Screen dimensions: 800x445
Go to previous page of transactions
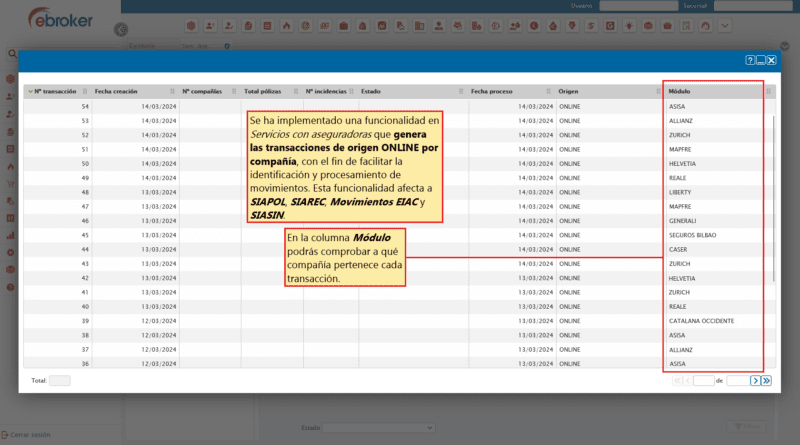point(688,381)
